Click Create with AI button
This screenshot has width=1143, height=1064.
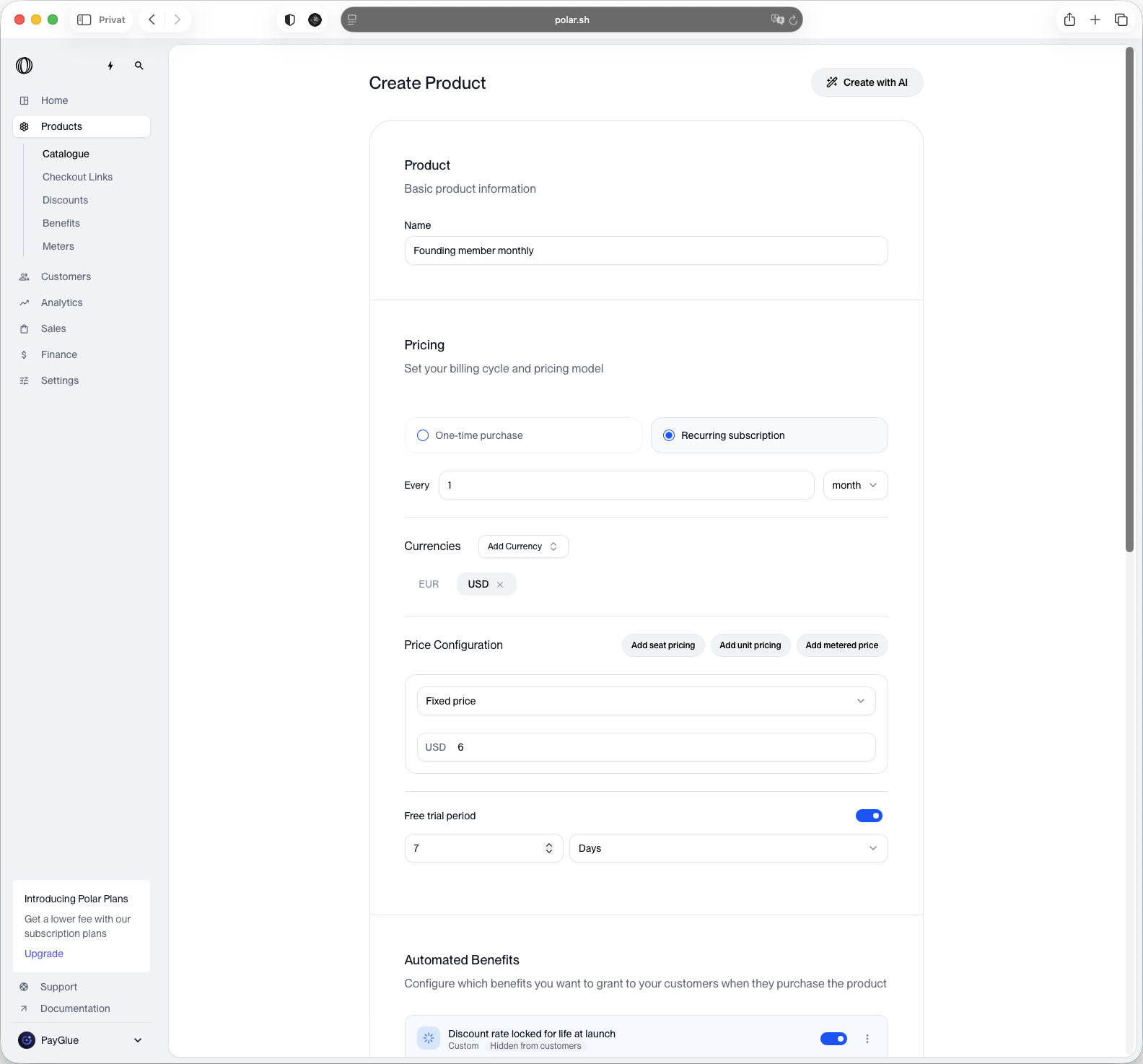pyautogui.click(x=867, y=82)
